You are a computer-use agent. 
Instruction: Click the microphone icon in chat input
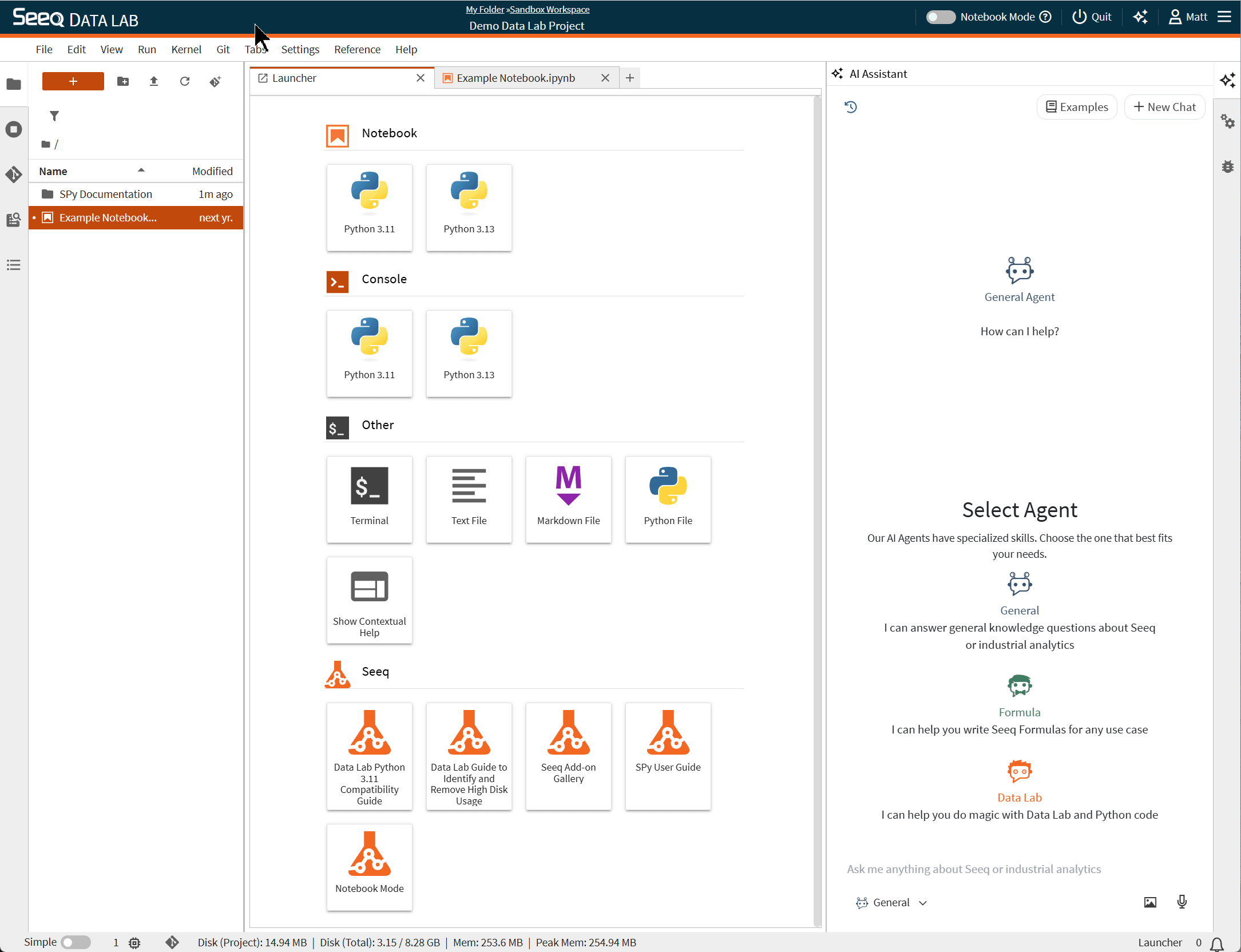[1181, 902]
